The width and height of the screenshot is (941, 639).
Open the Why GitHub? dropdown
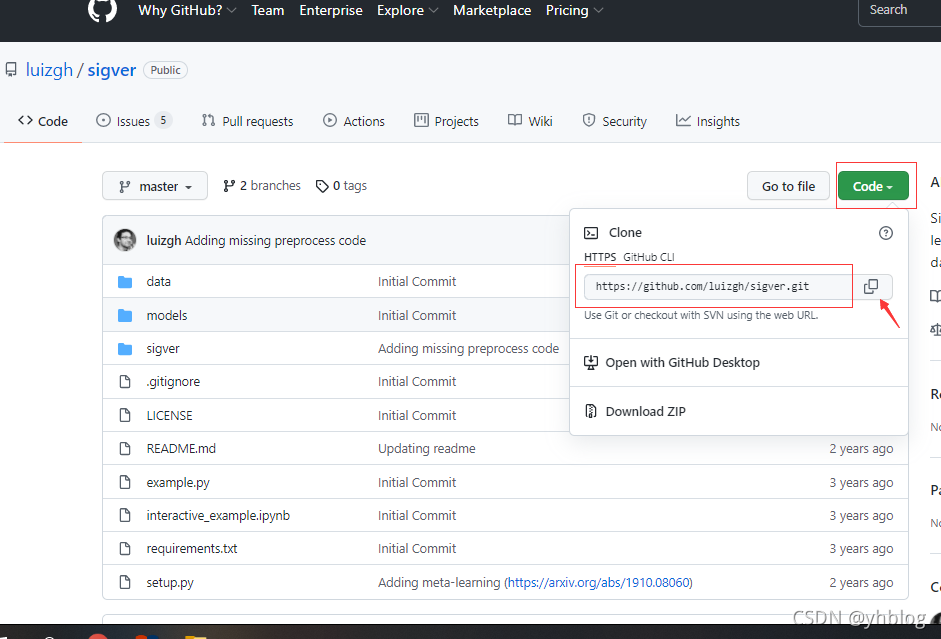187,10
